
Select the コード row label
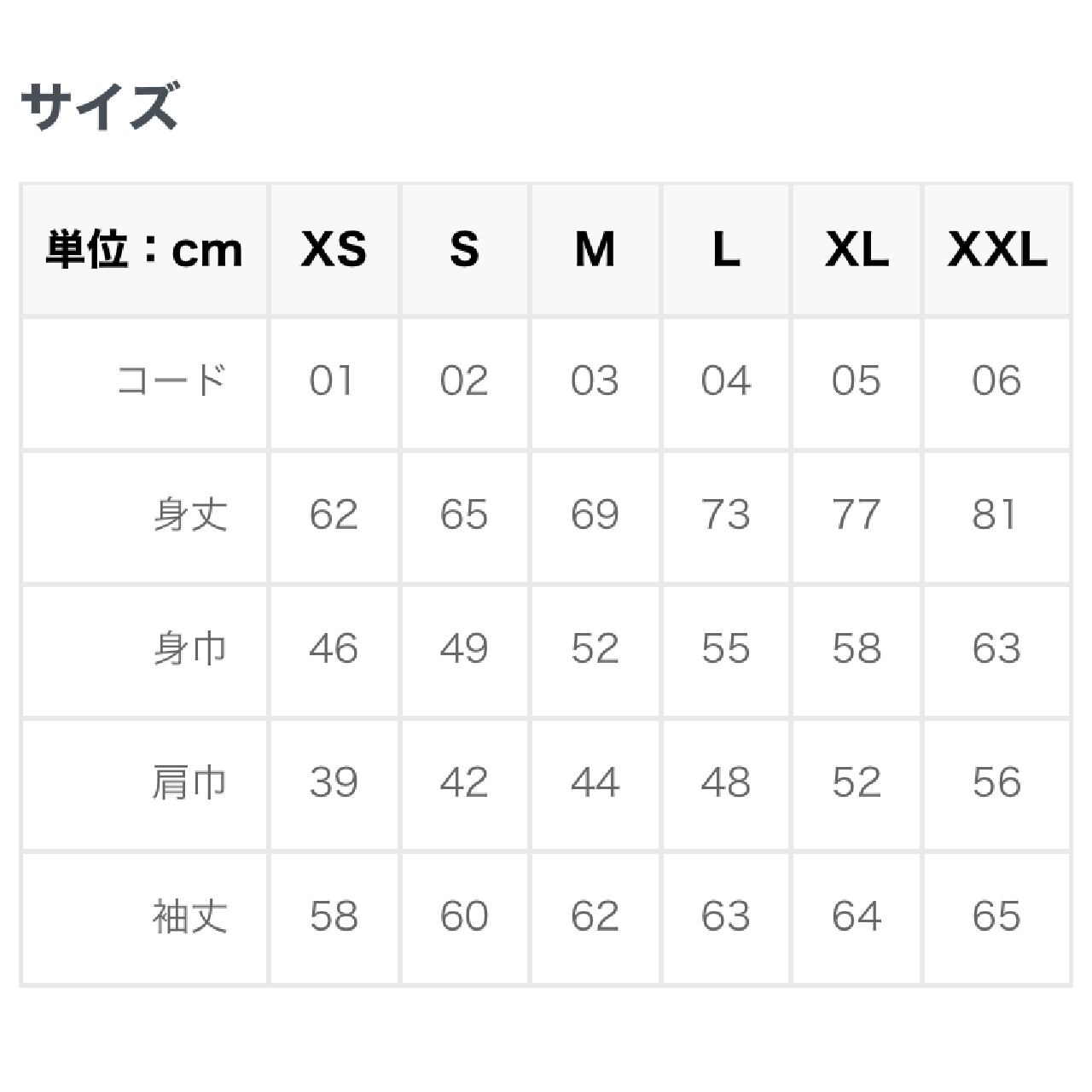coord(171,380)
